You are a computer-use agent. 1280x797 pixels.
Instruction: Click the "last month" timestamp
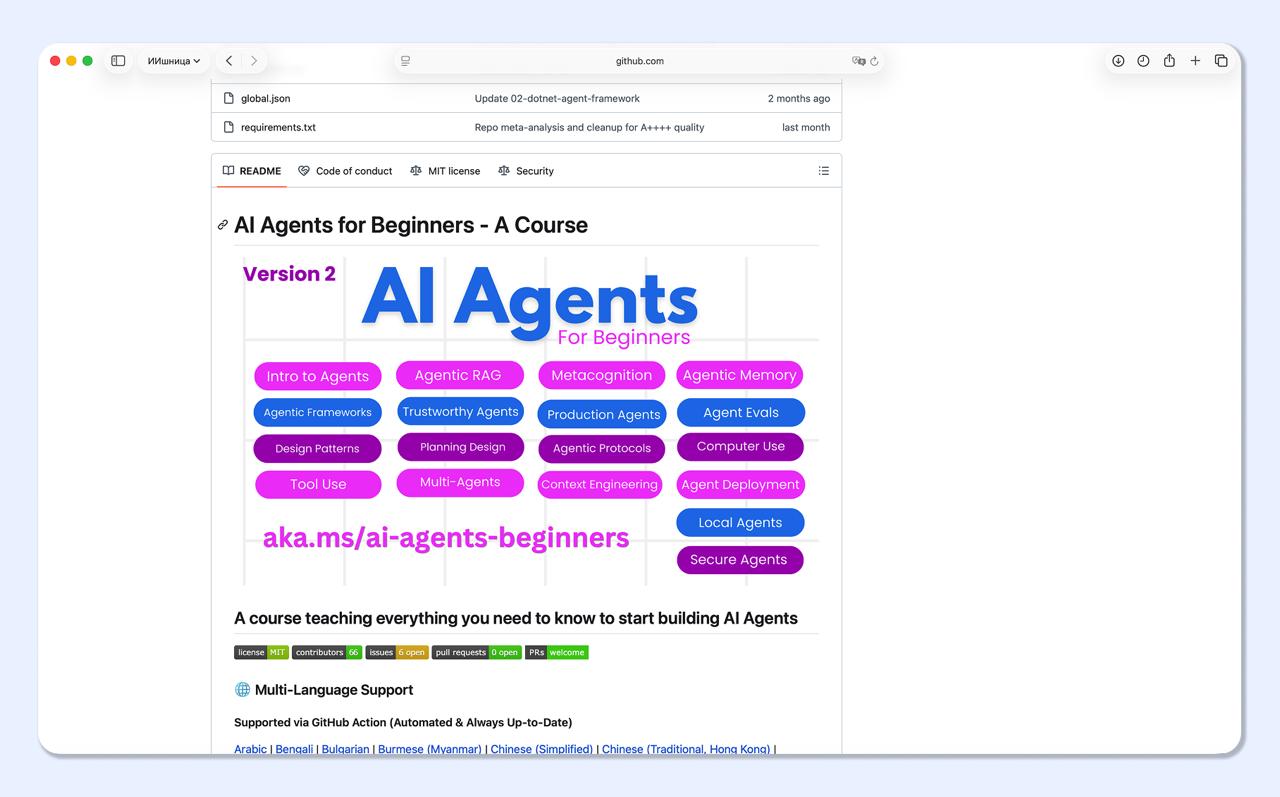[x=806, y=128]
